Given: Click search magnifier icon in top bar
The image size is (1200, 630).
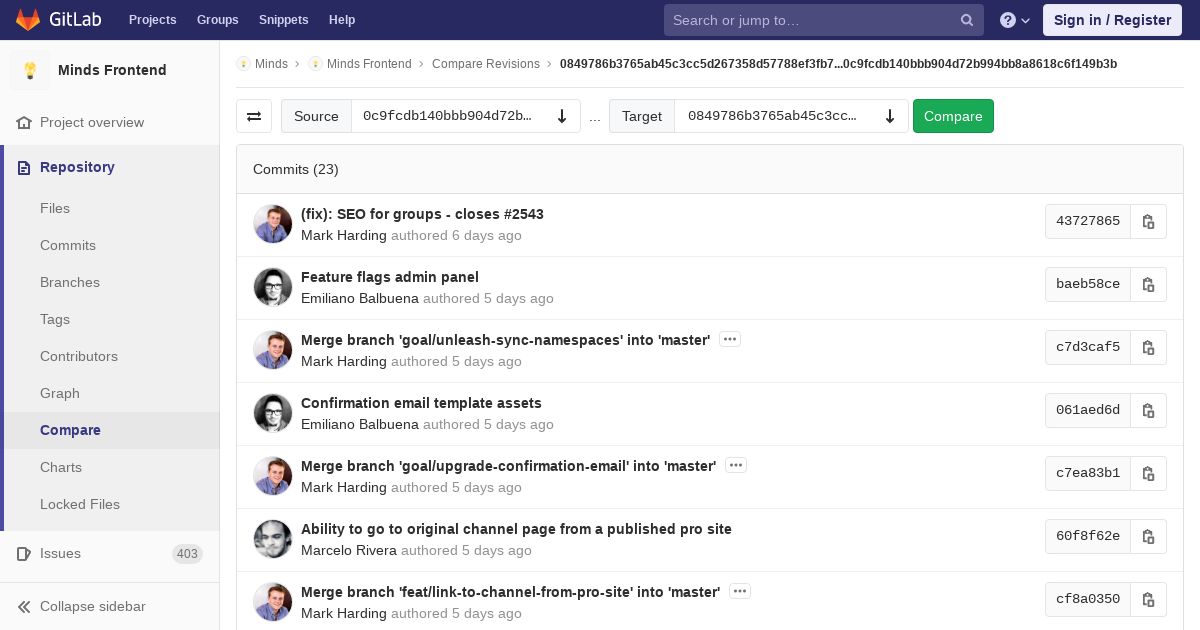Looking at the screenshot, I should click(x=967, y=20).
